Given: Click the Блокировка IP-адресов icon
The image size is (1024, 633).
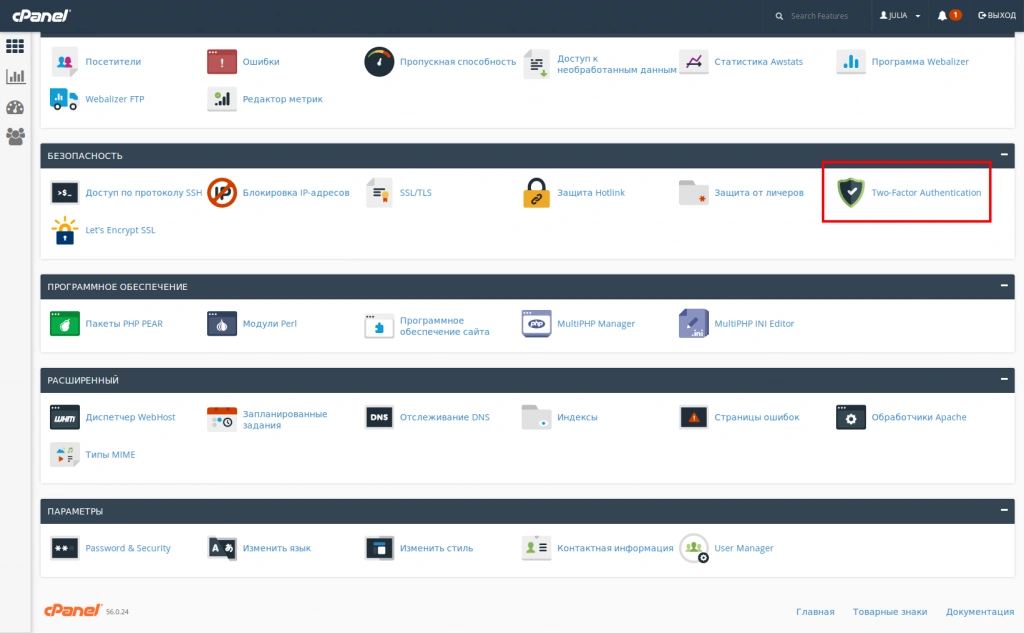Looking at the screenshot, I should [x=222, y=193].
